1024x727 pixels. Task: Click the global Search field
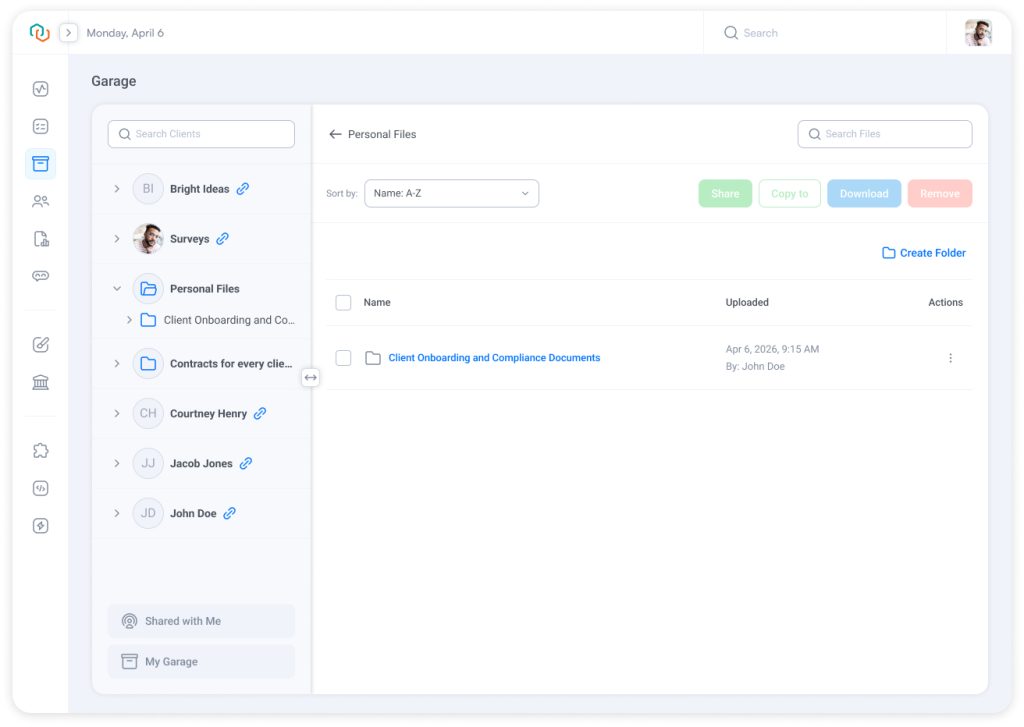tap(824, 33)
